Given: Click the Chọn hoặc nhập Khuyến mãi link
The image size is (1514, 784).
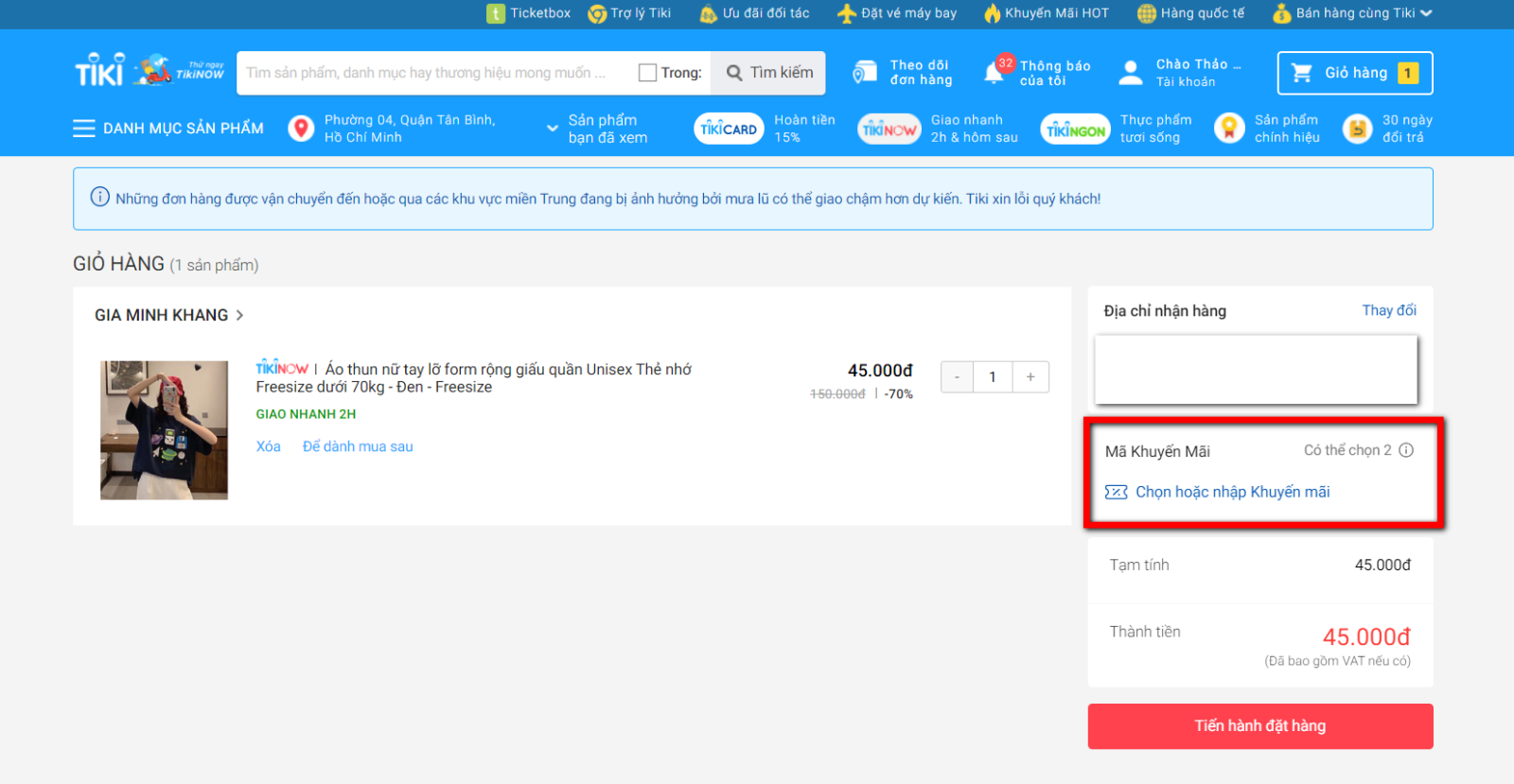Looking at the screenshot, I should point(1232,492).
